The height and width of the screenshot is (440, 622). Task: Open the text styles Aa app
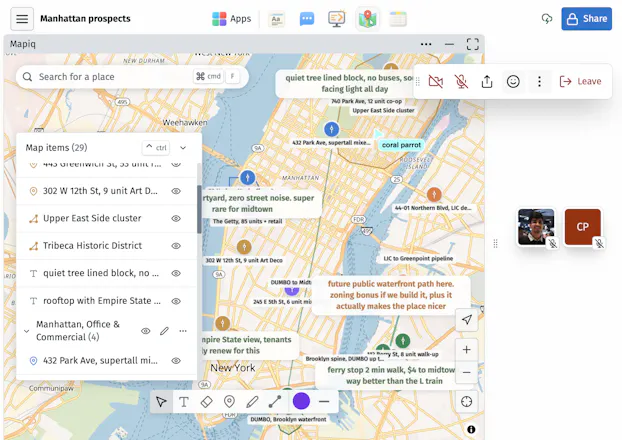tap(276, 19)
